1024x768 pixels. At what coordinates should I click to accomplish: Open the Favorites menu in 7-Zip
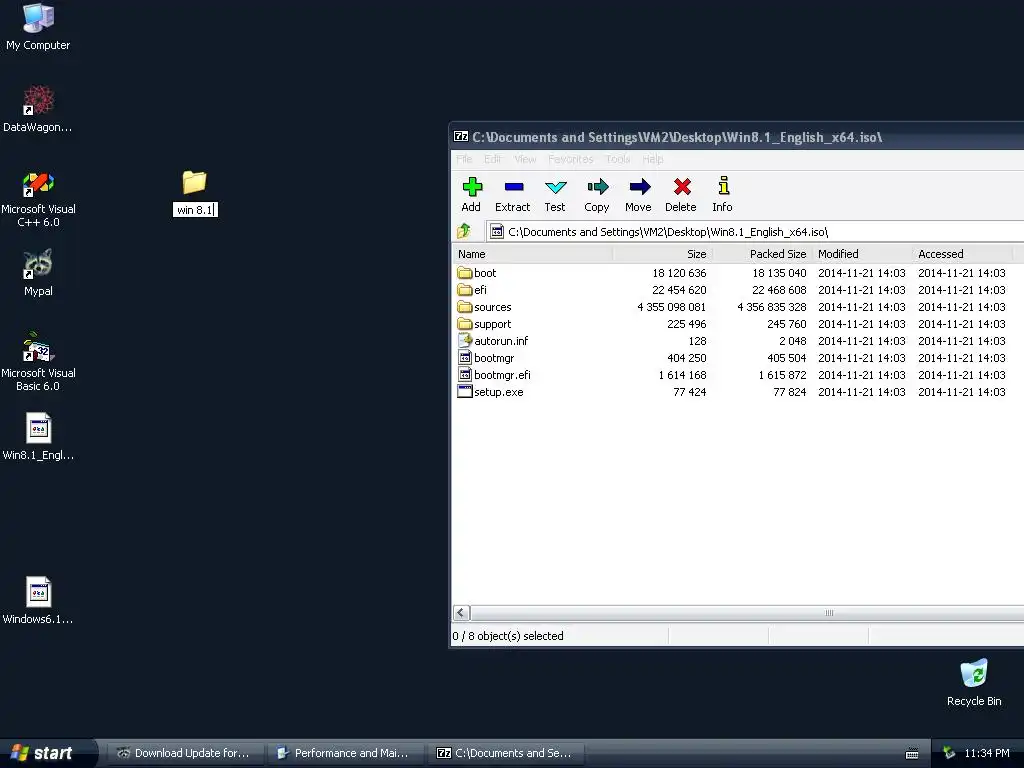point(571,159)
